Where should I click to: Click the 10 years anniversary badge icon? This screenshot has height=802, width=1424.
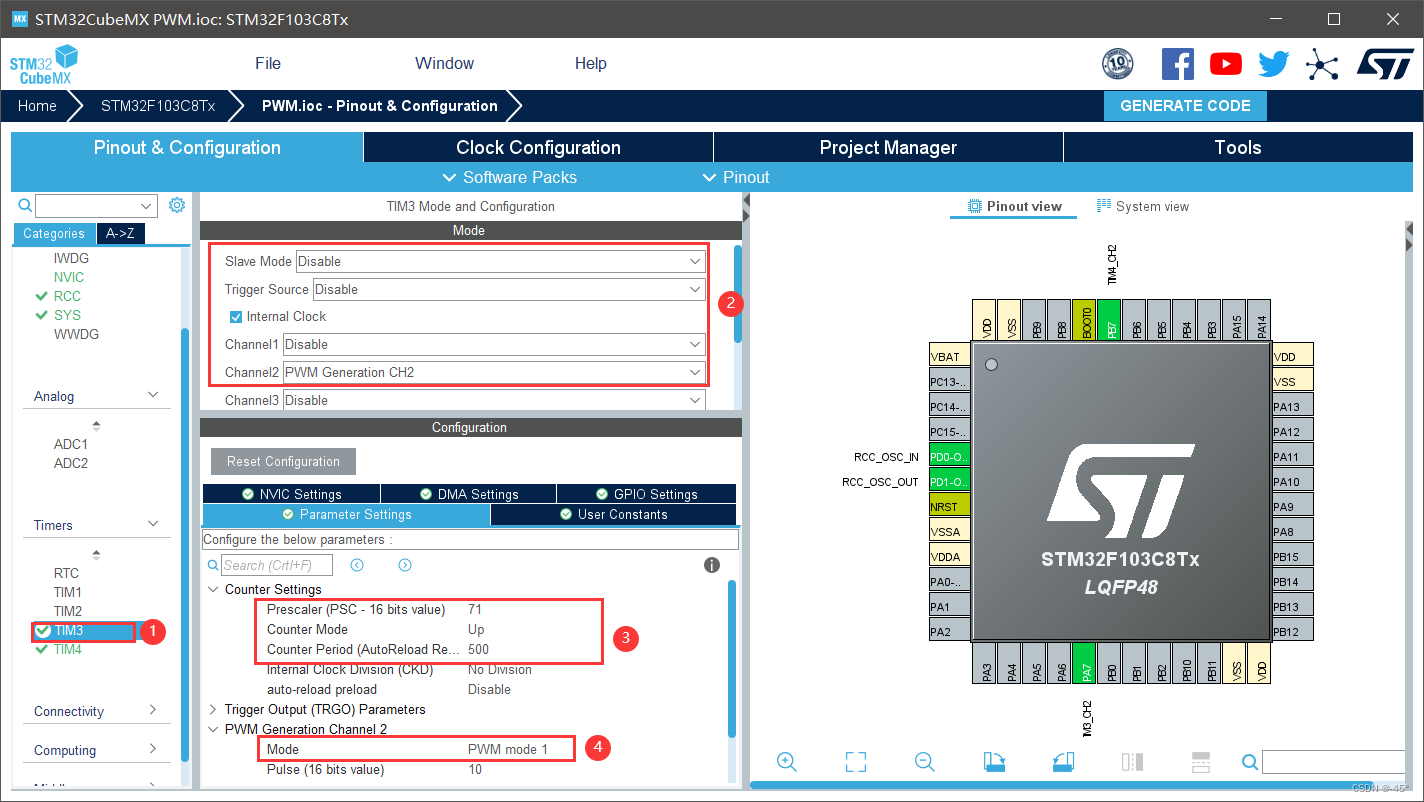pos(1118,64)
